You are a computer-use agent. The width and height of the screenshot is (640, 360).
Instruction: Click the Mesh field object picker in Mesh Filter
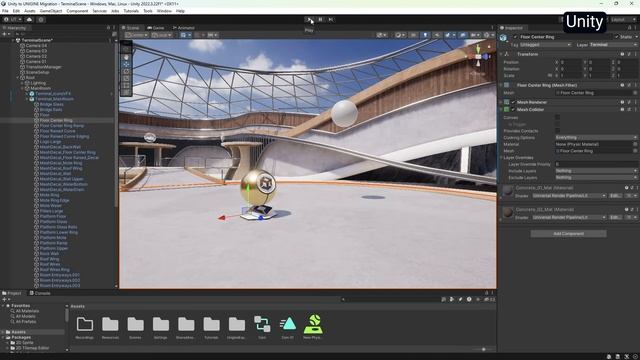tap(635, 93)
